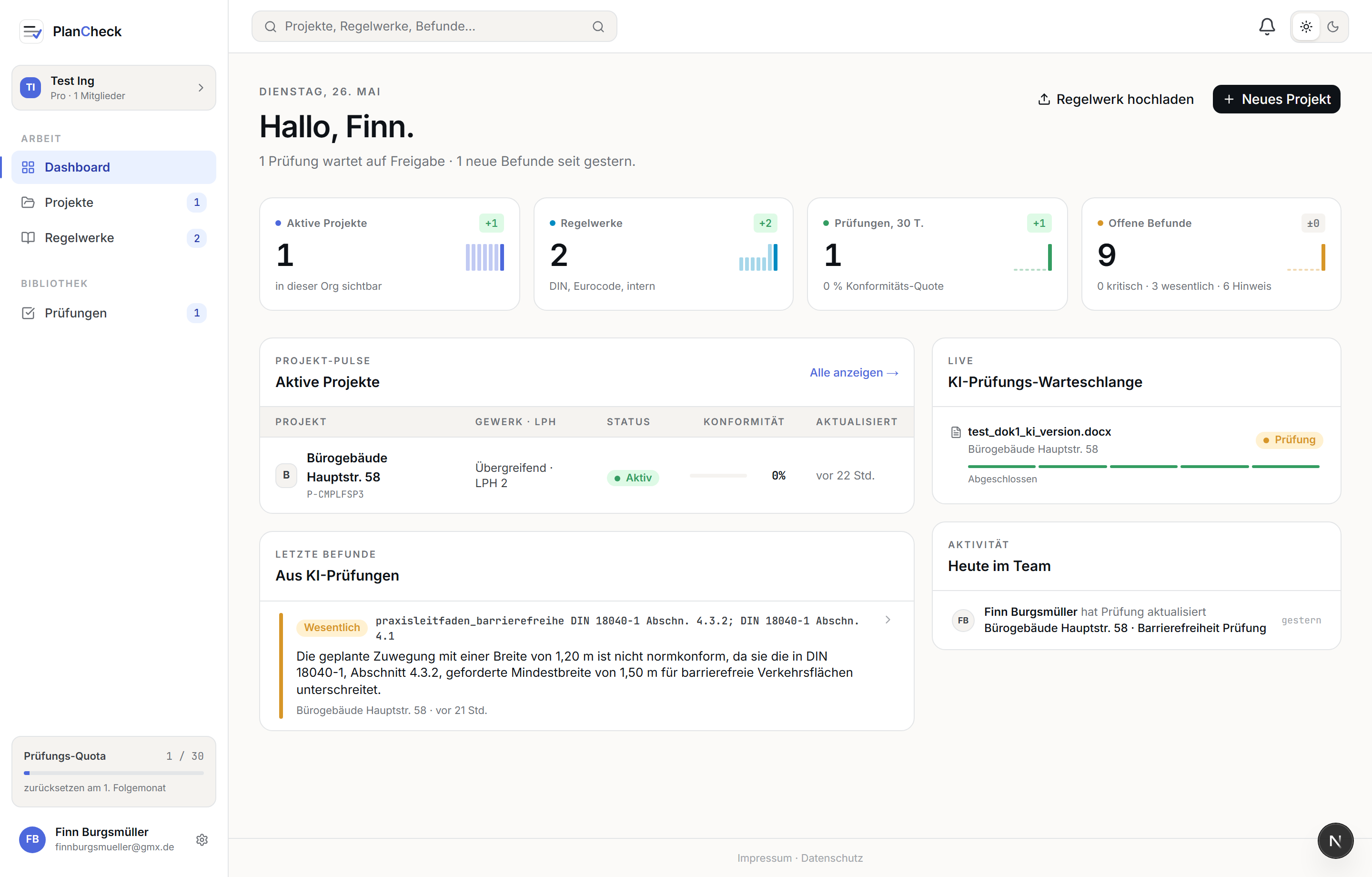This screenshot has width=1372, height=877.
Task: Switch to light theme sun icon
Action: (1306, 26)
